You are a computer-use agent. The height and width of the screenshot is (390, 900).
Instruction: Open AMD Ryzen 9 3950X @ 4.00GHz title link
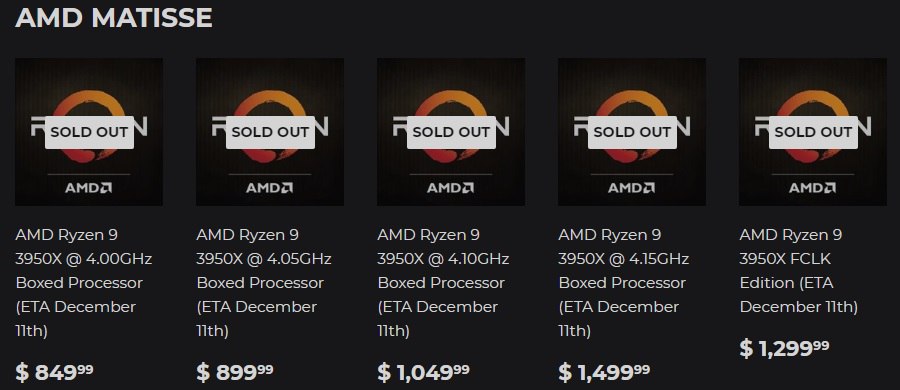tap(84, 283)
